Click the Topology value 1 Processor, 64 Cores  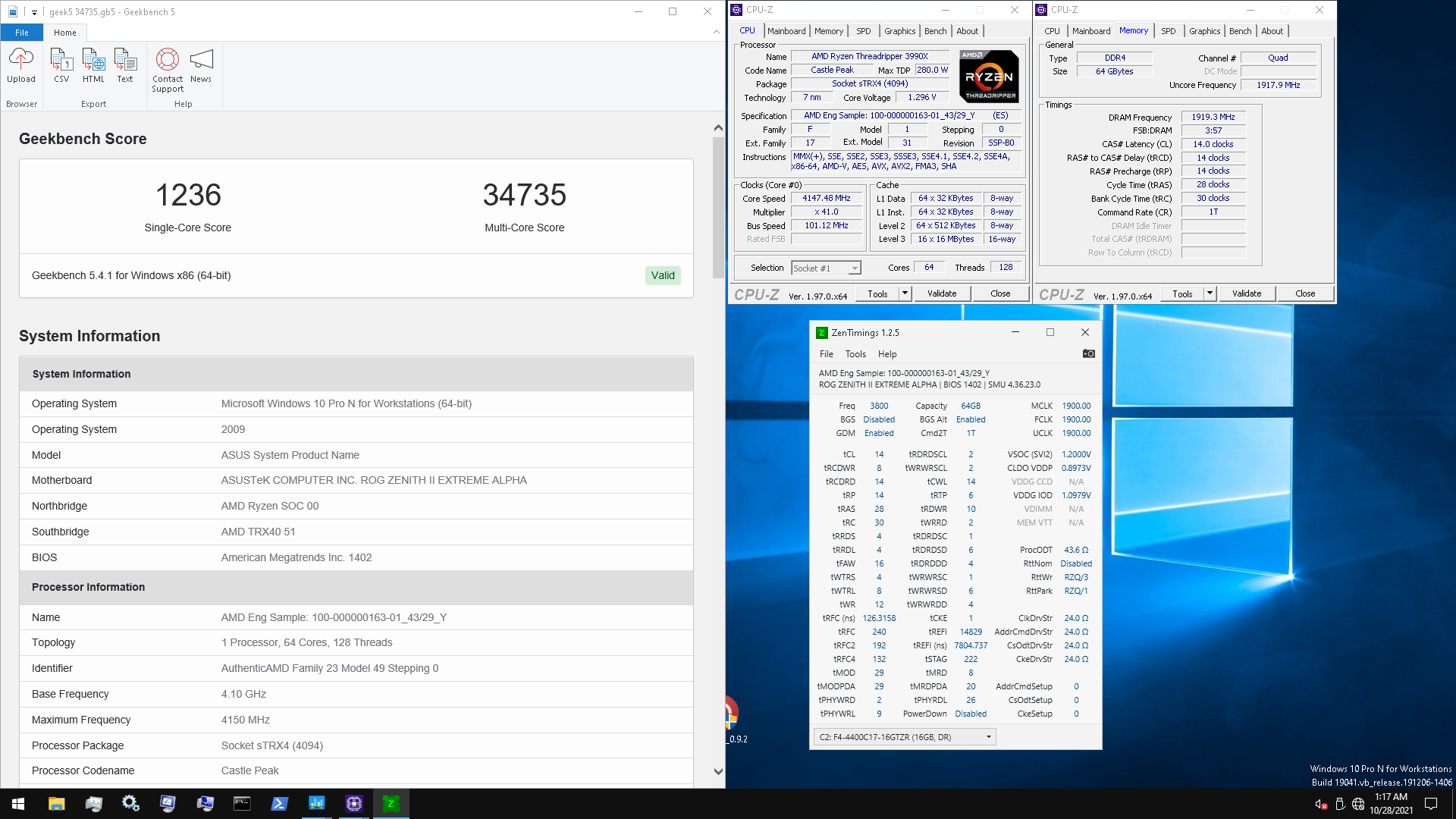tap(306, 642)
